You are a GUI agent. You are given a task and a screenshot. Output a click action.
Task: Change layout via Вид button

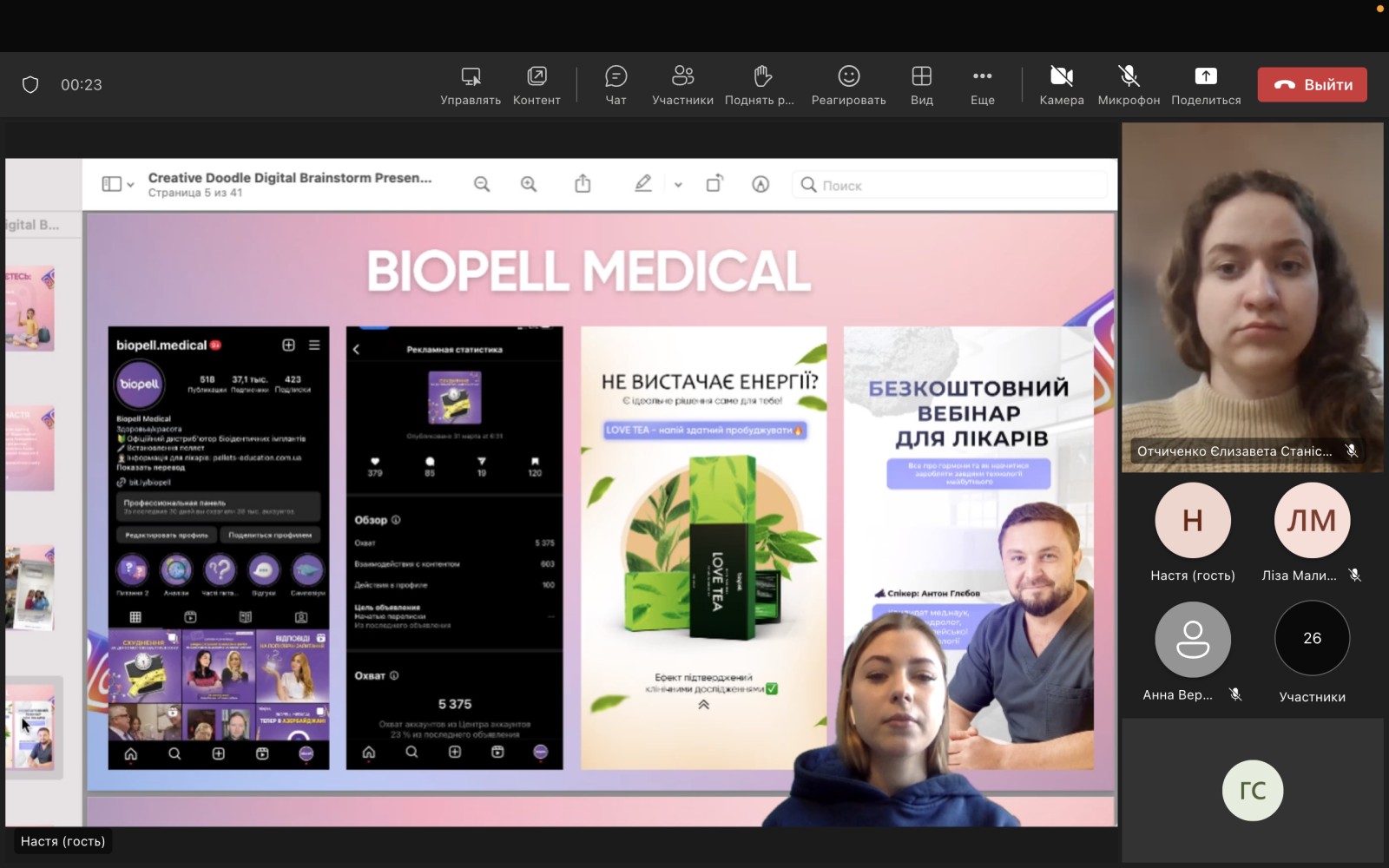tap(922, 85)
